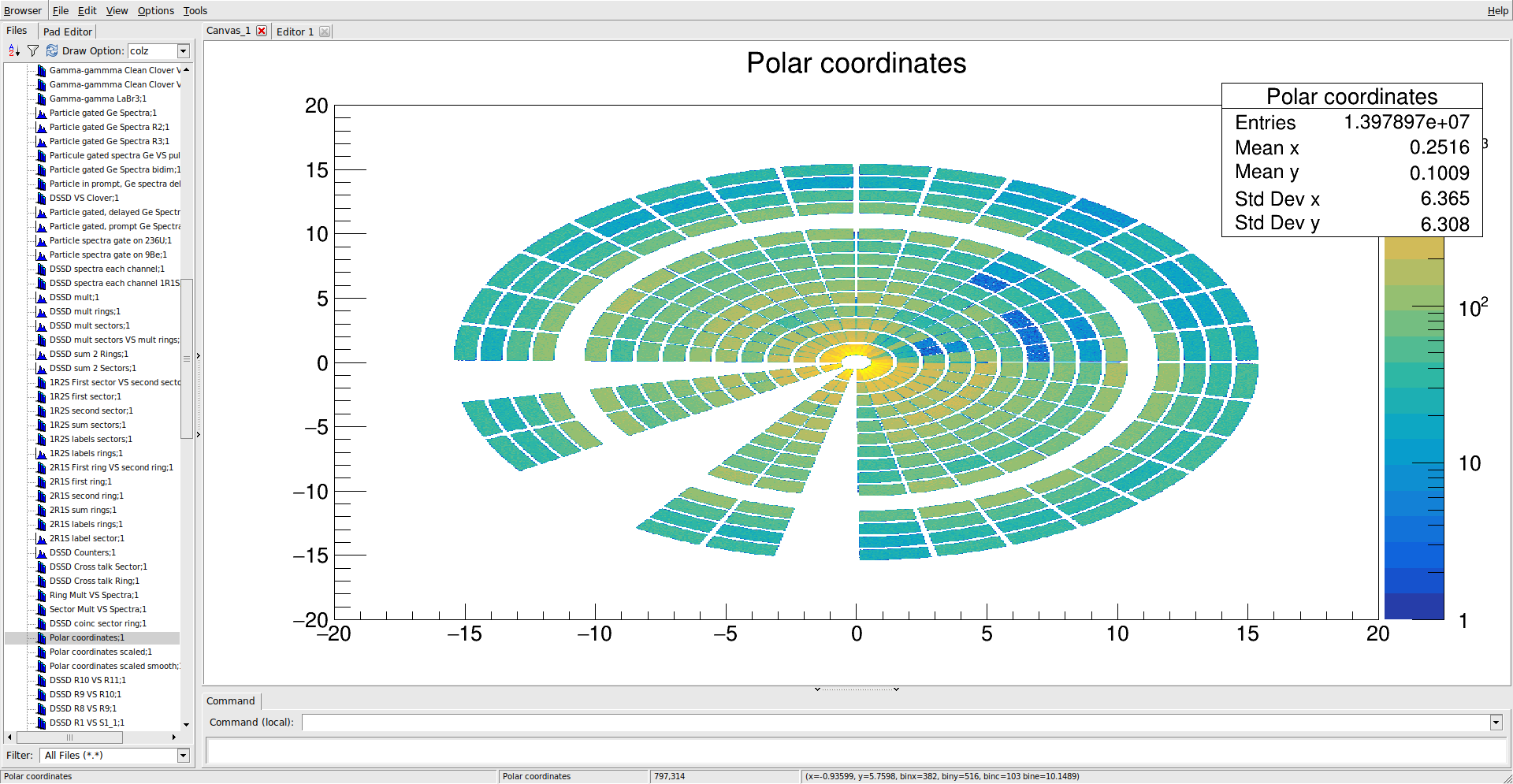The height and width of the screenshot is (784, 1513).
Task: Click in the Command (local) input field
Action: click(x=894, y=723)
